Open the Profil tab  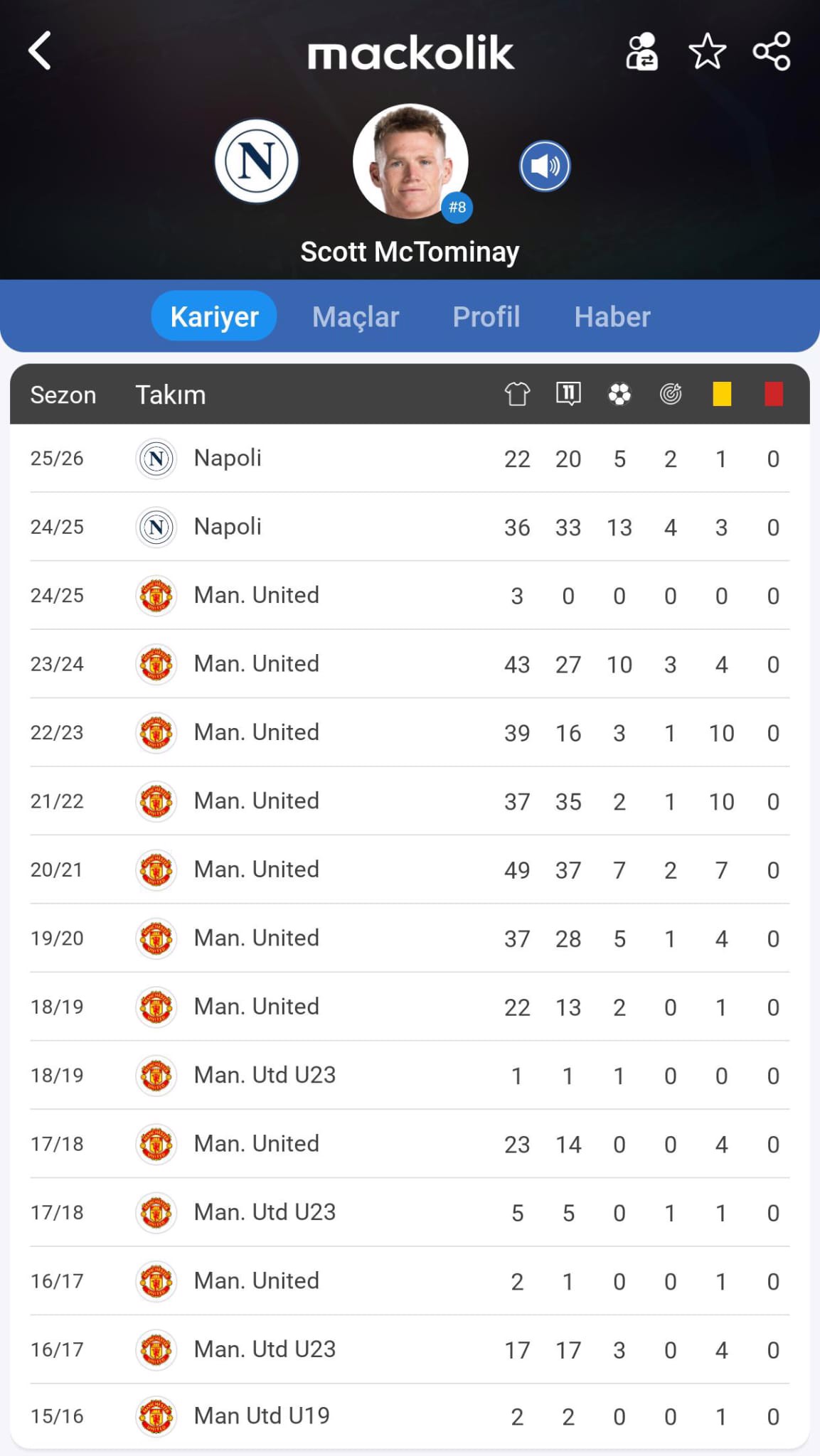click(486, 316)
